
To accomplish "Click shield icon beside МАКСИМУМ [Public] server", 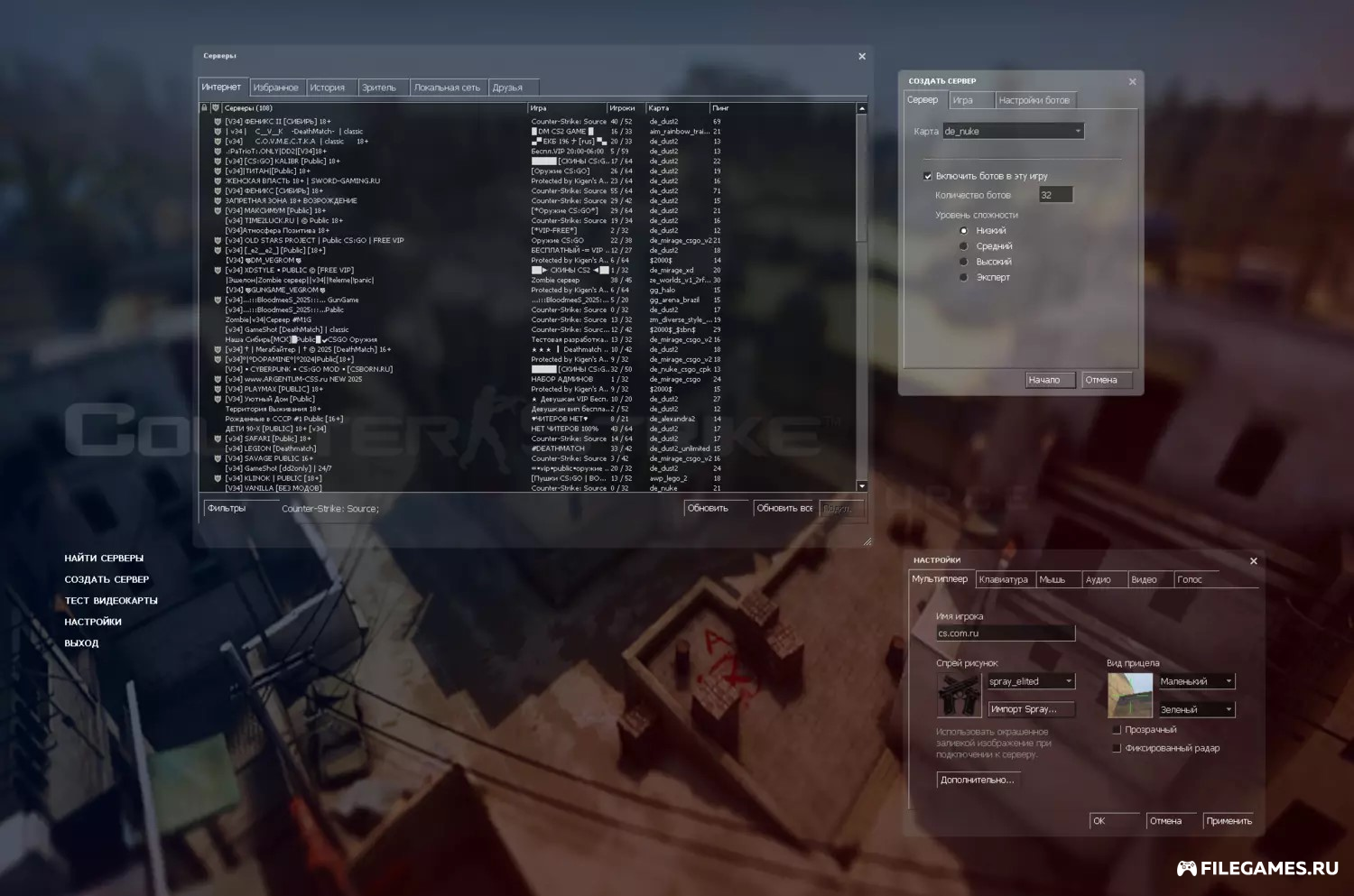I will click(218, 210).
